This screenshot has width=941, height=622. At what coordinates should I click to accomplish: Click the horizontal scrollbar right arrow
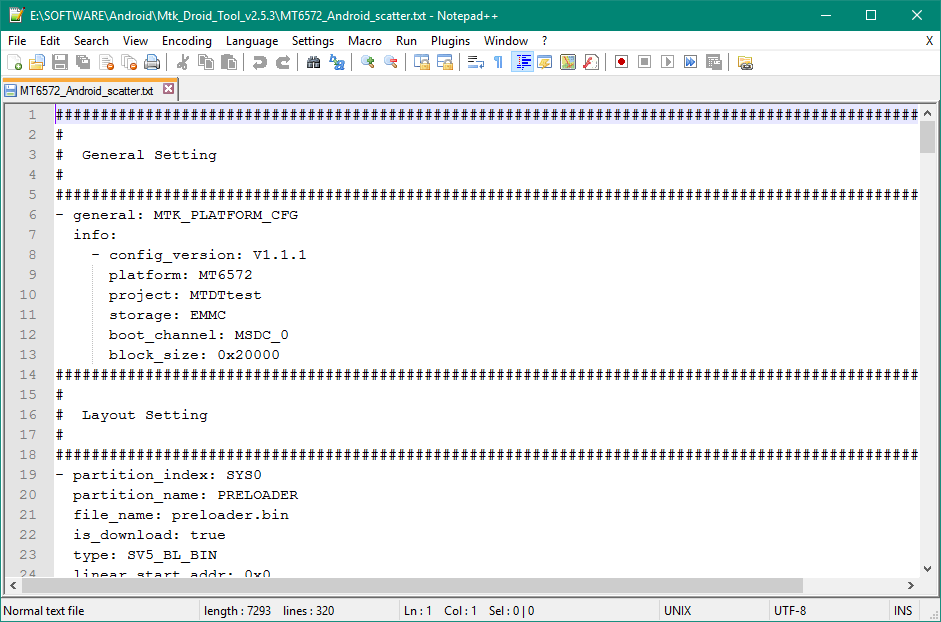coord(911,586)
